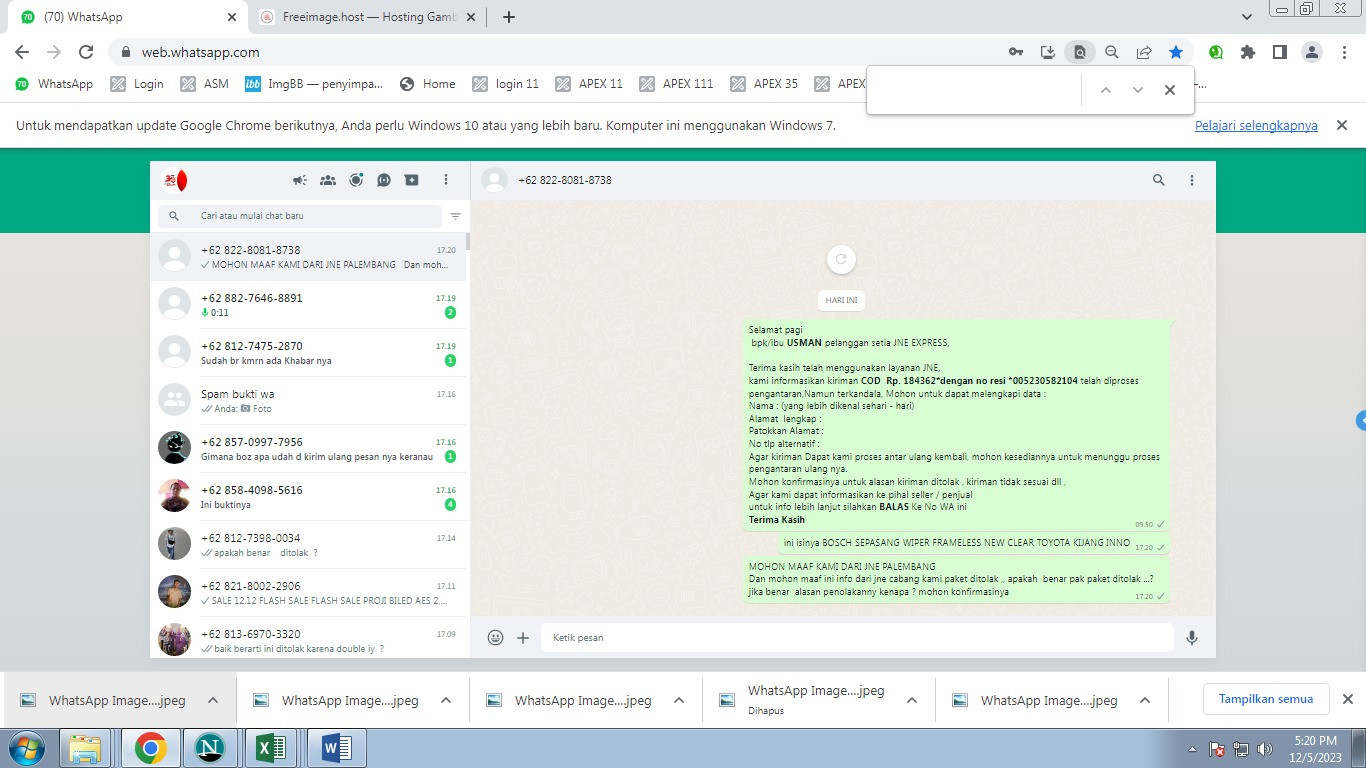The height and width of the screenshot is (768, 1366).
Task: Open the saved passwords key icon
Action: [x=1016, y=52]
